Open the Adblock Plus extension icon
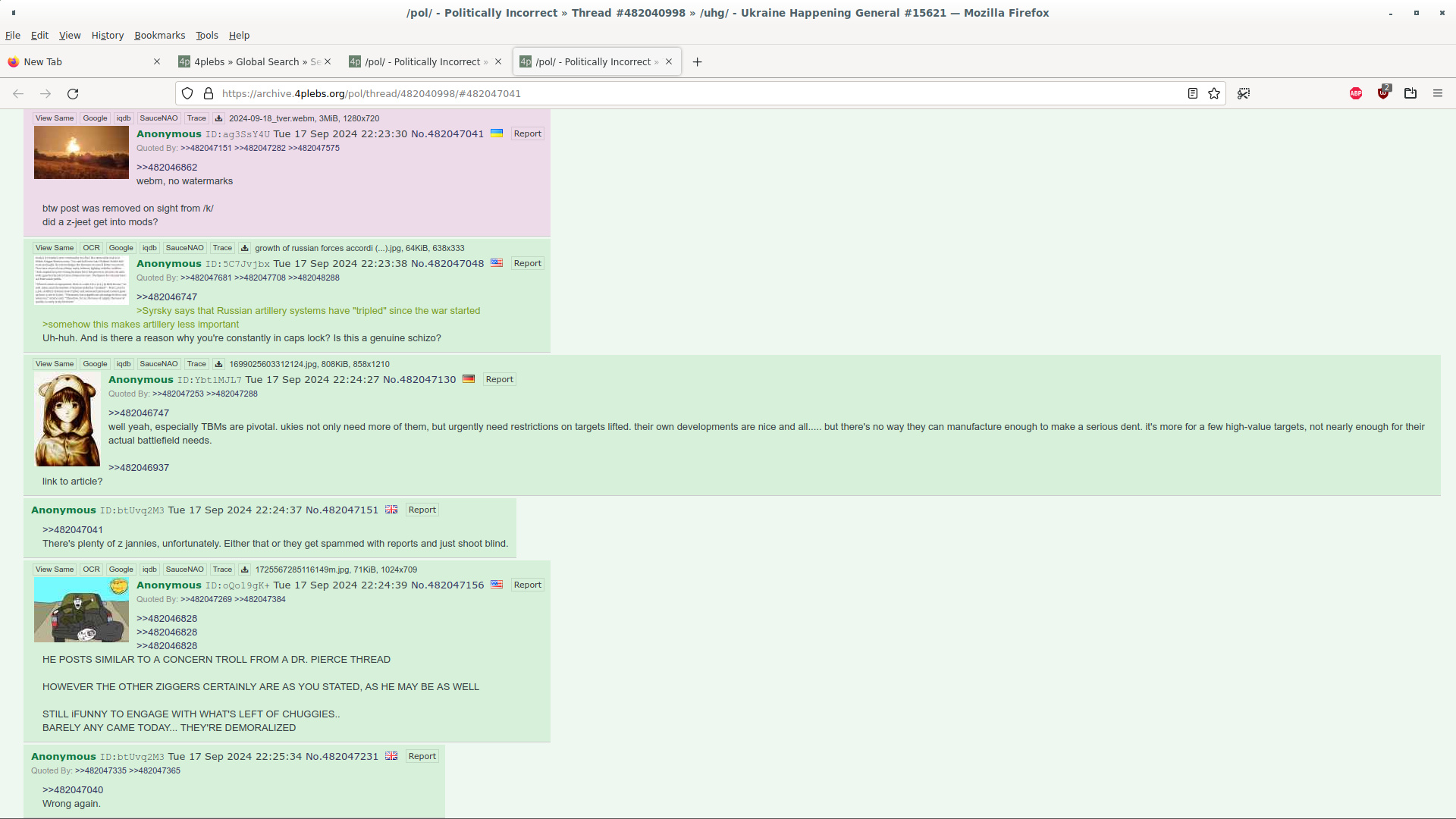The image size is (1456, 819). [1356, 94]
